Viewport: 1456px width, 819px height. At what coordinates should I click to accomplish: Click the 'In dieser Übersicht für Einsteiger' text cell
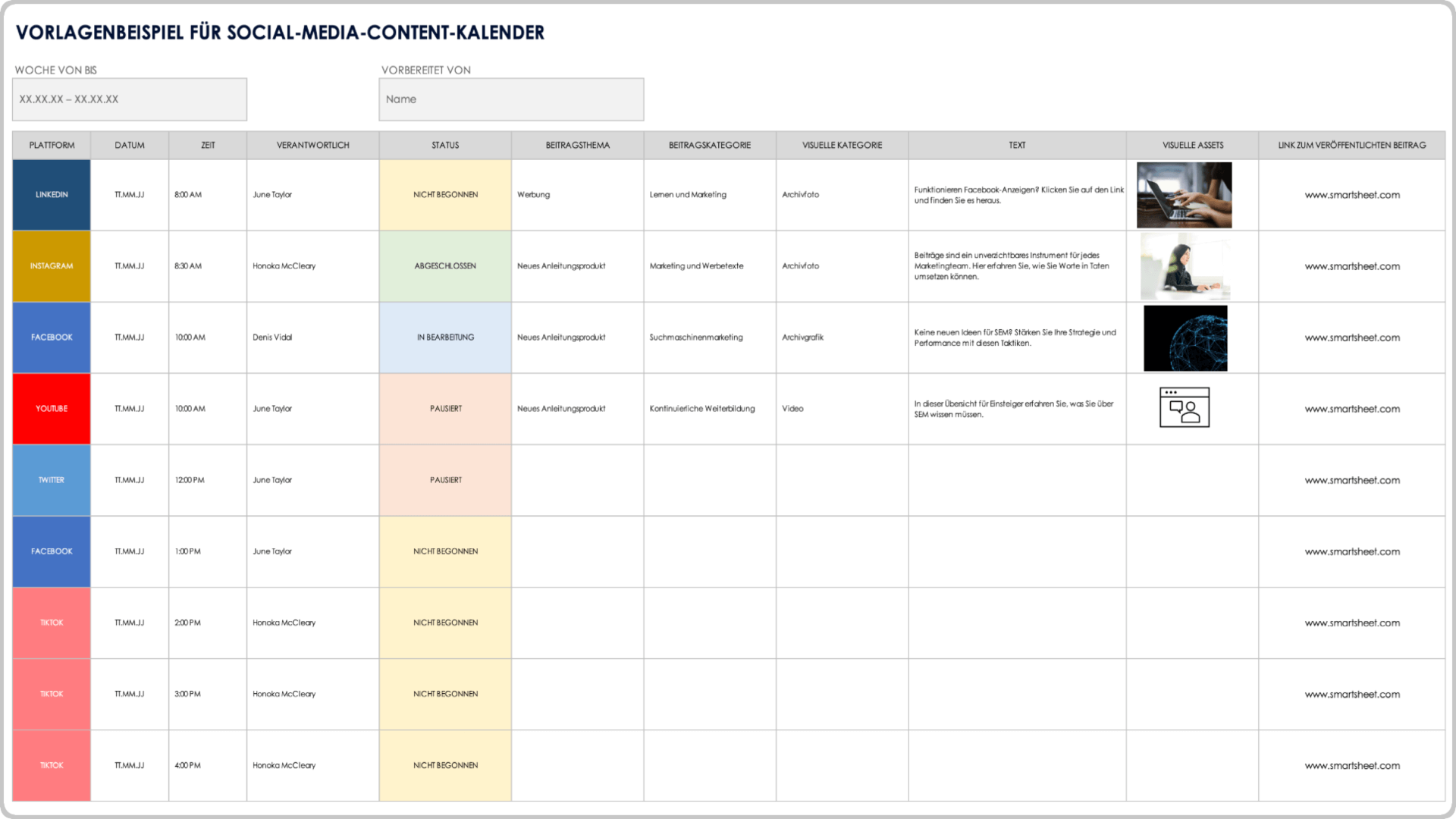tap(1017, 409)
